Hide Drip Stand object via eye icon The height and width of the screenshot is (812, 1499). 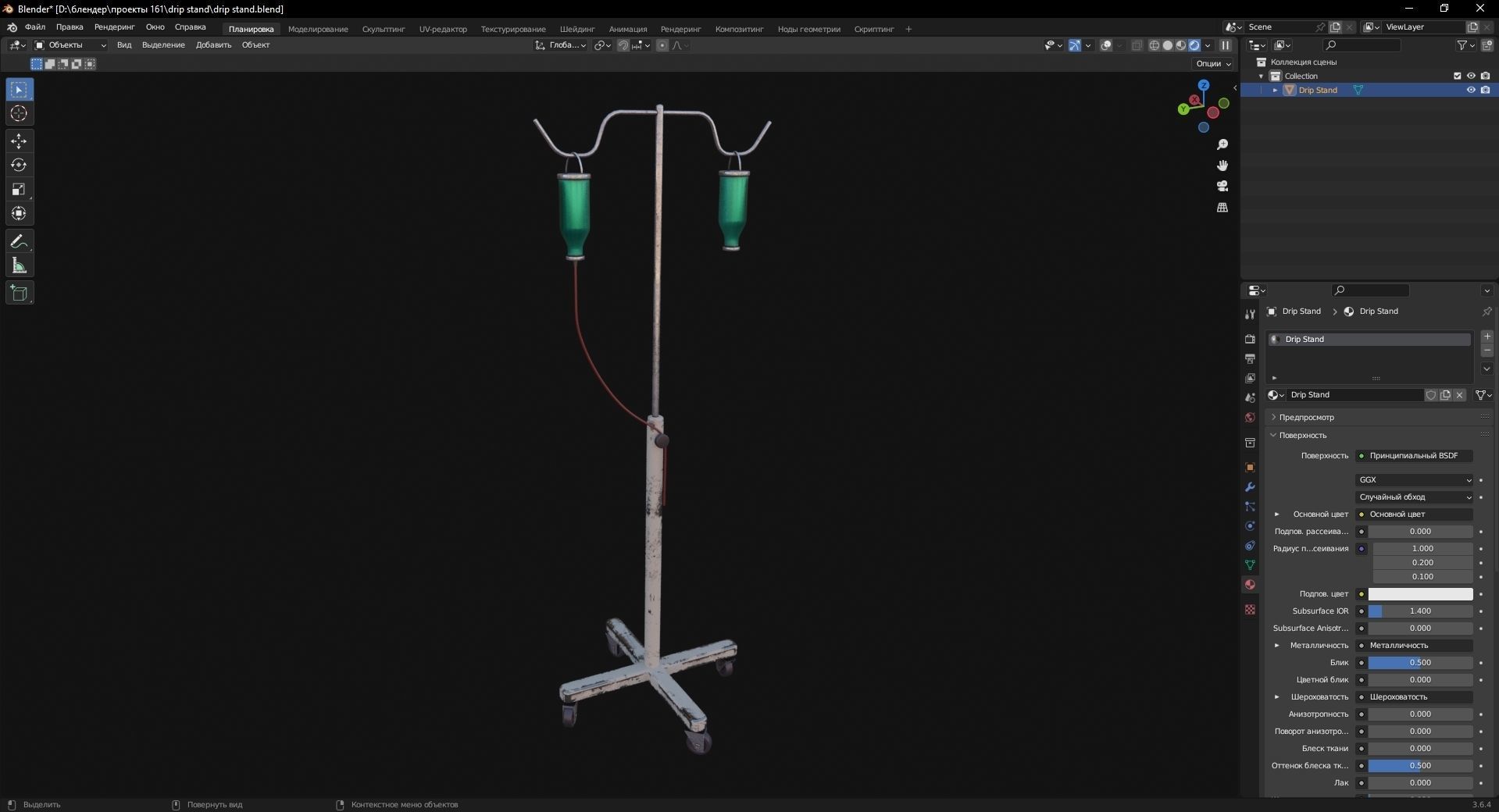click(1471, 90)
